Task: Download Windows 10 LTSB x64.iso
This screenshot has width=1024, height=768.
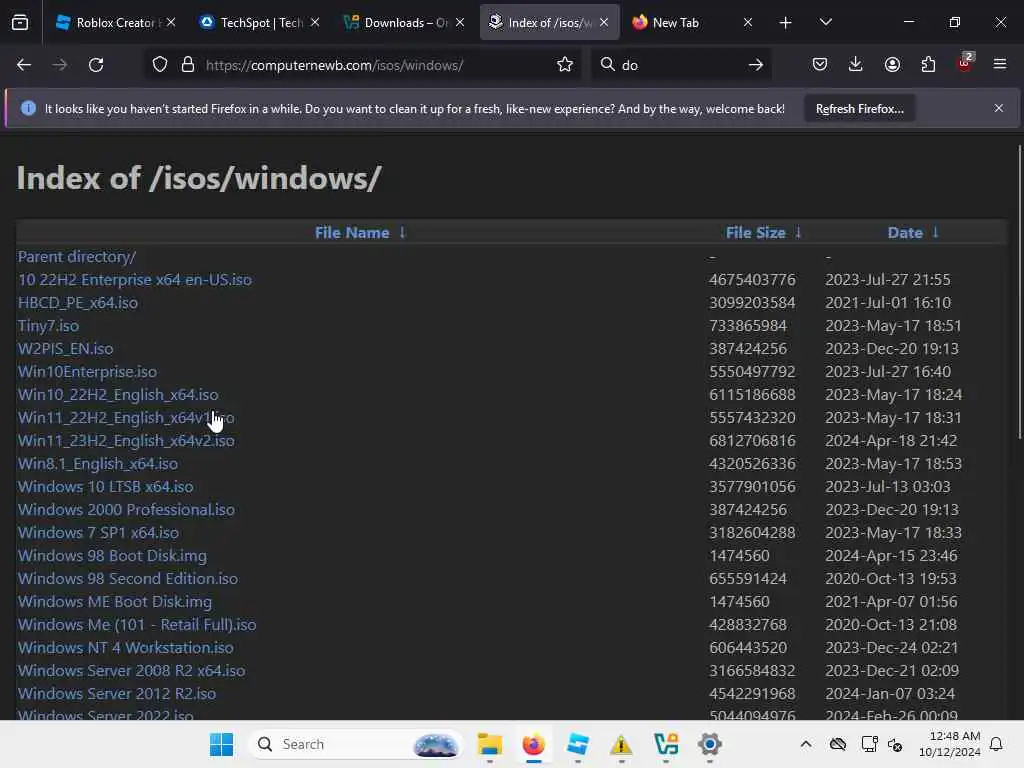Action: pos(106,487)
